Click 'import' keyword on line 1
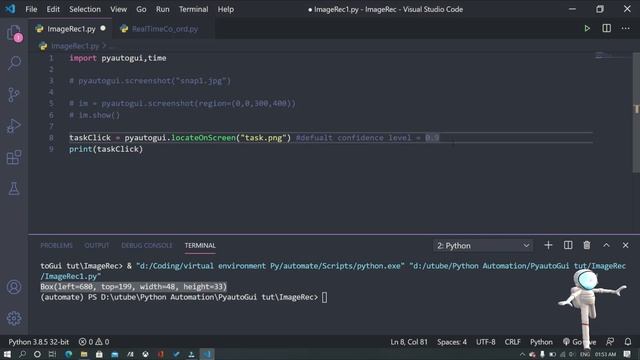This screenshot has height=360, width=640. tap(83, 58)
